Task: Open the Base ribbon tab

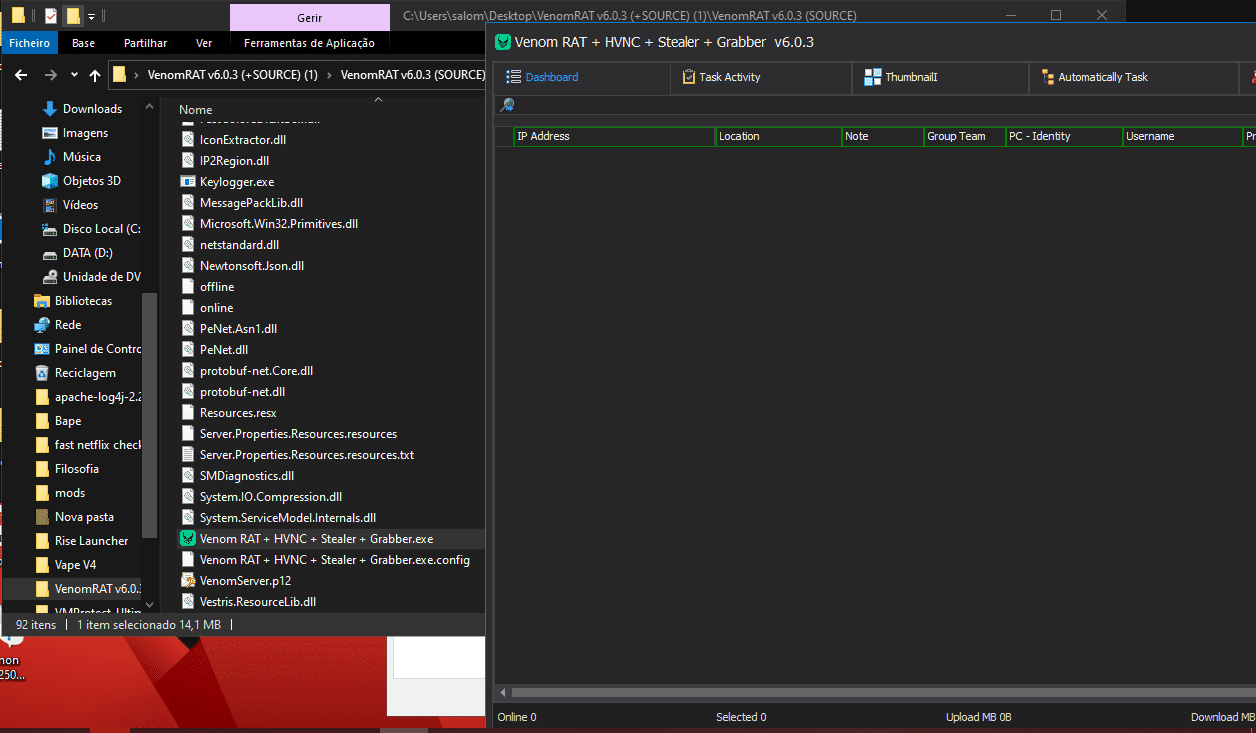Action: click(84, 43)
